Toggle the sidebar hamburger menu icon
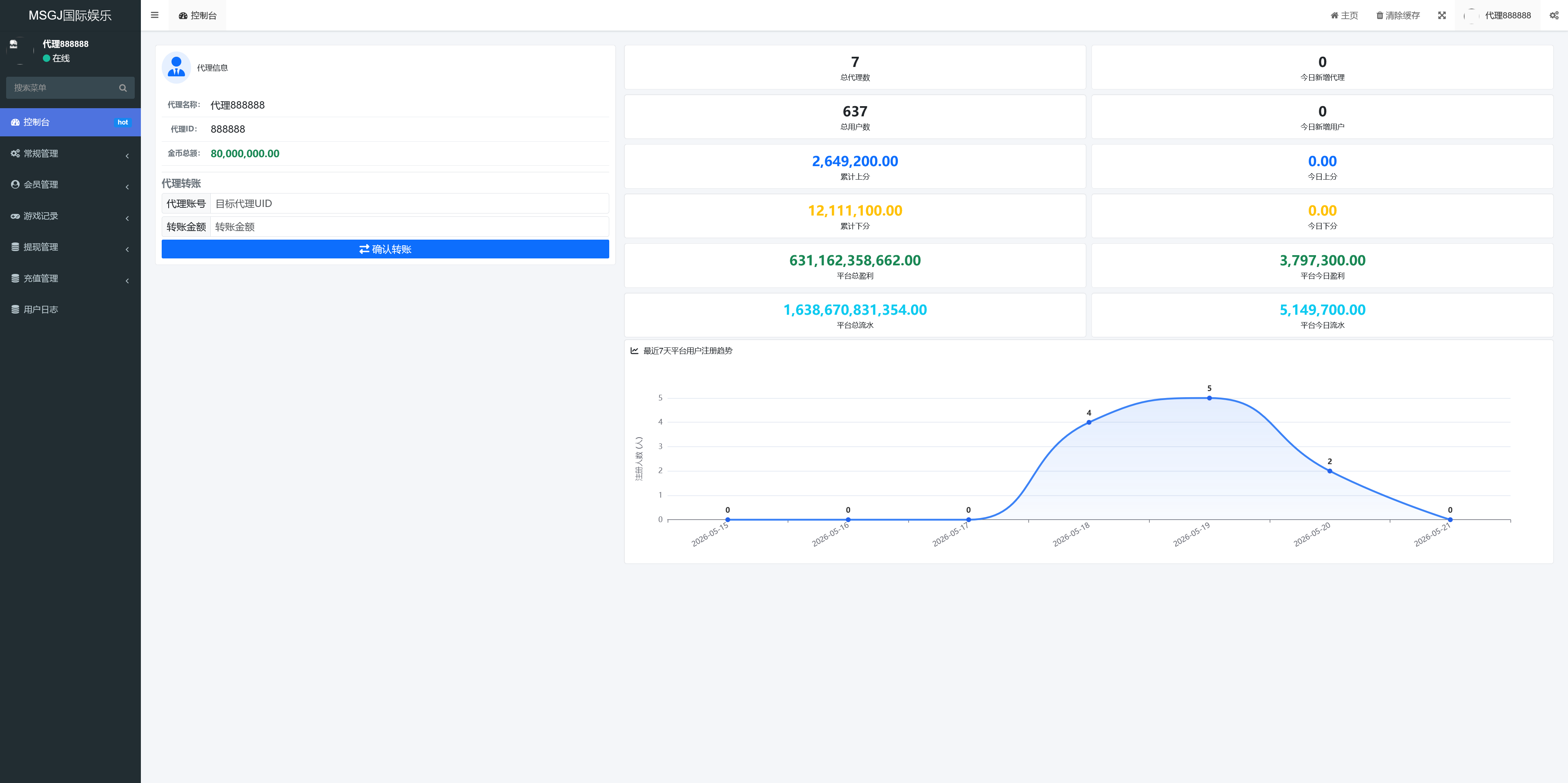 pyautogui.click(x=155, y=15)
